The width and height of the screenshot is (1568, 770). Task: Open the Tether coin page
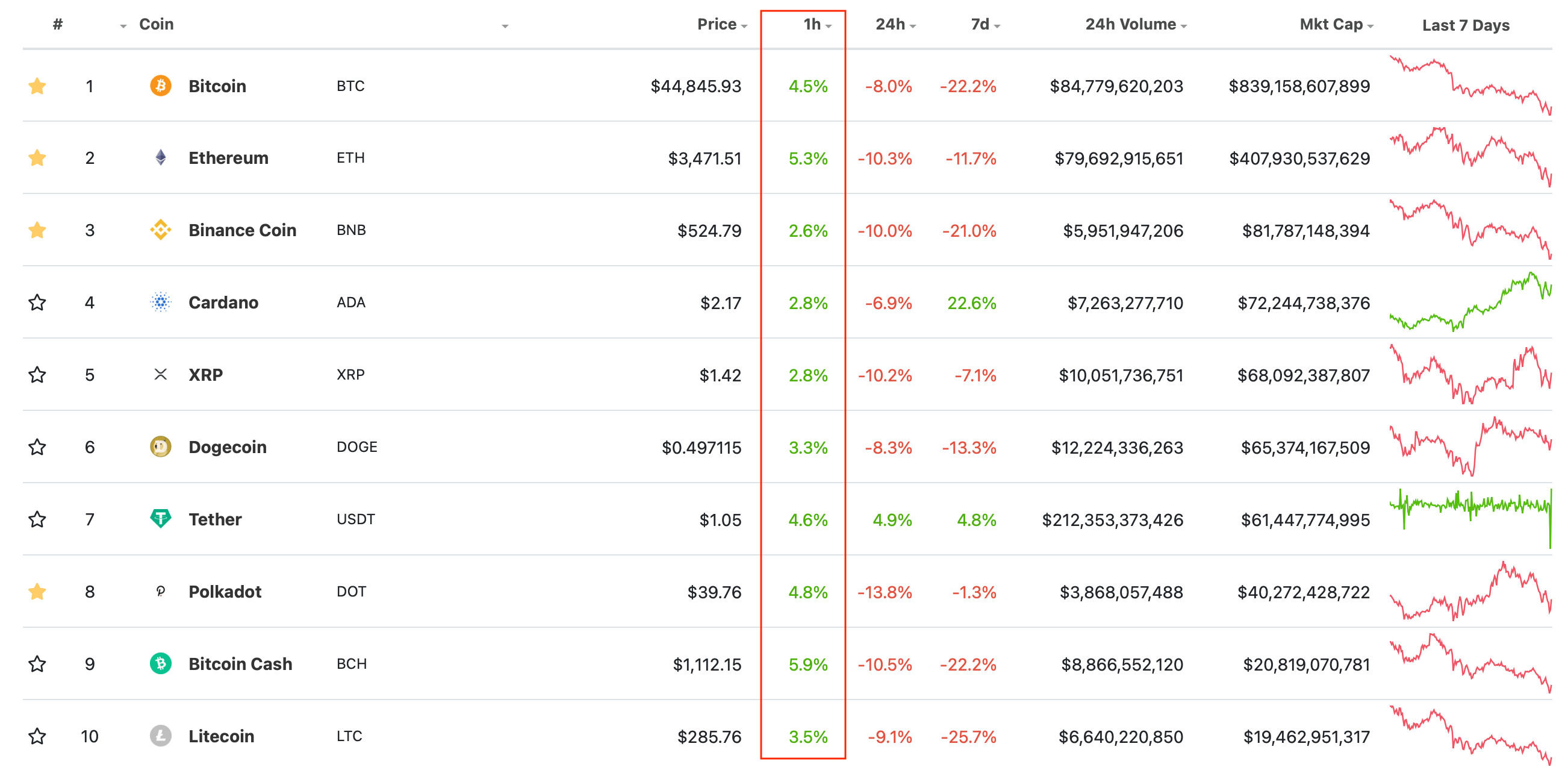(215, 519)
